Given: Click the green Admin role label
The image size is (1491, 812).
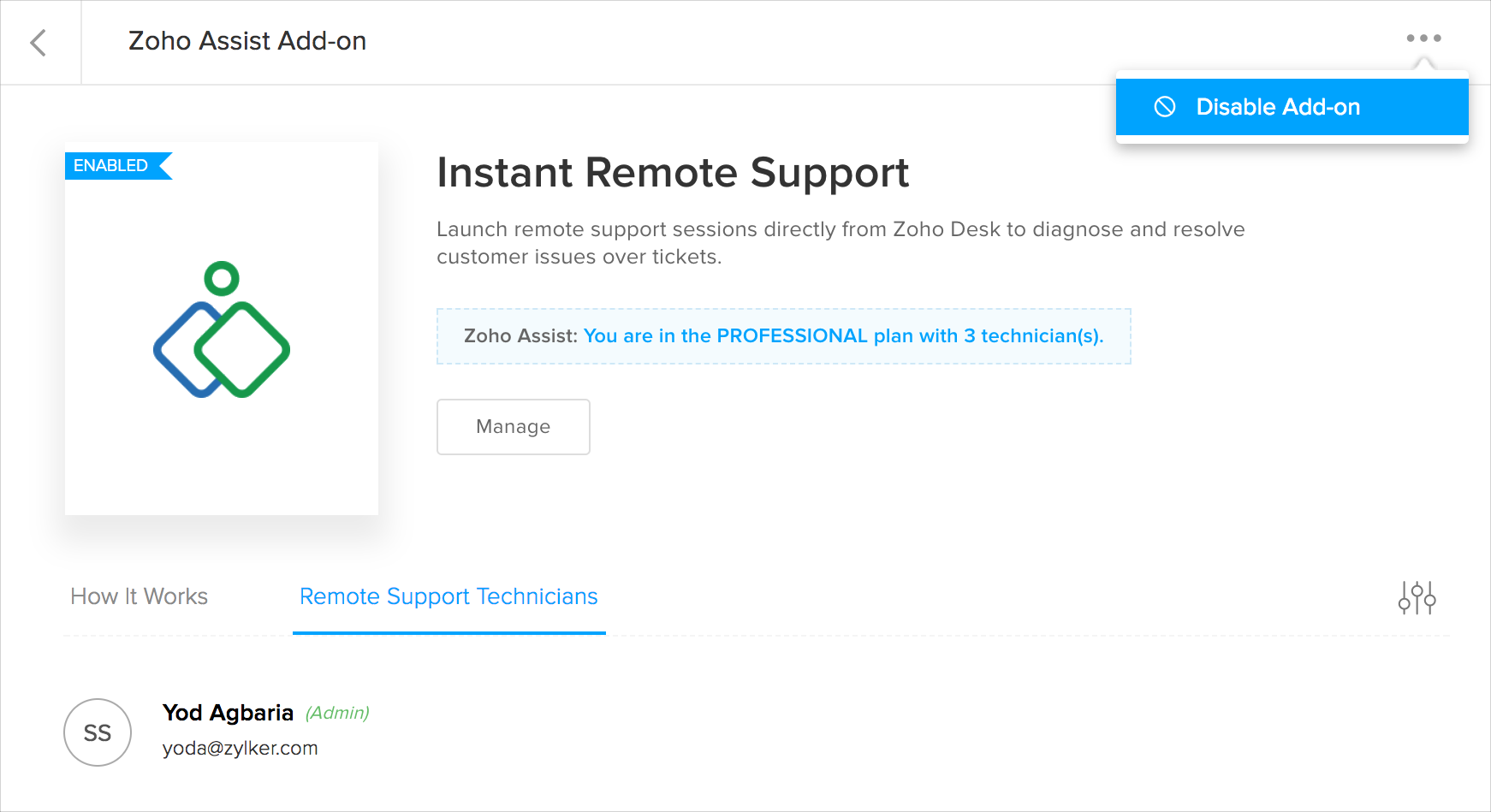Looking at the screenshot, I should [337, 713].
